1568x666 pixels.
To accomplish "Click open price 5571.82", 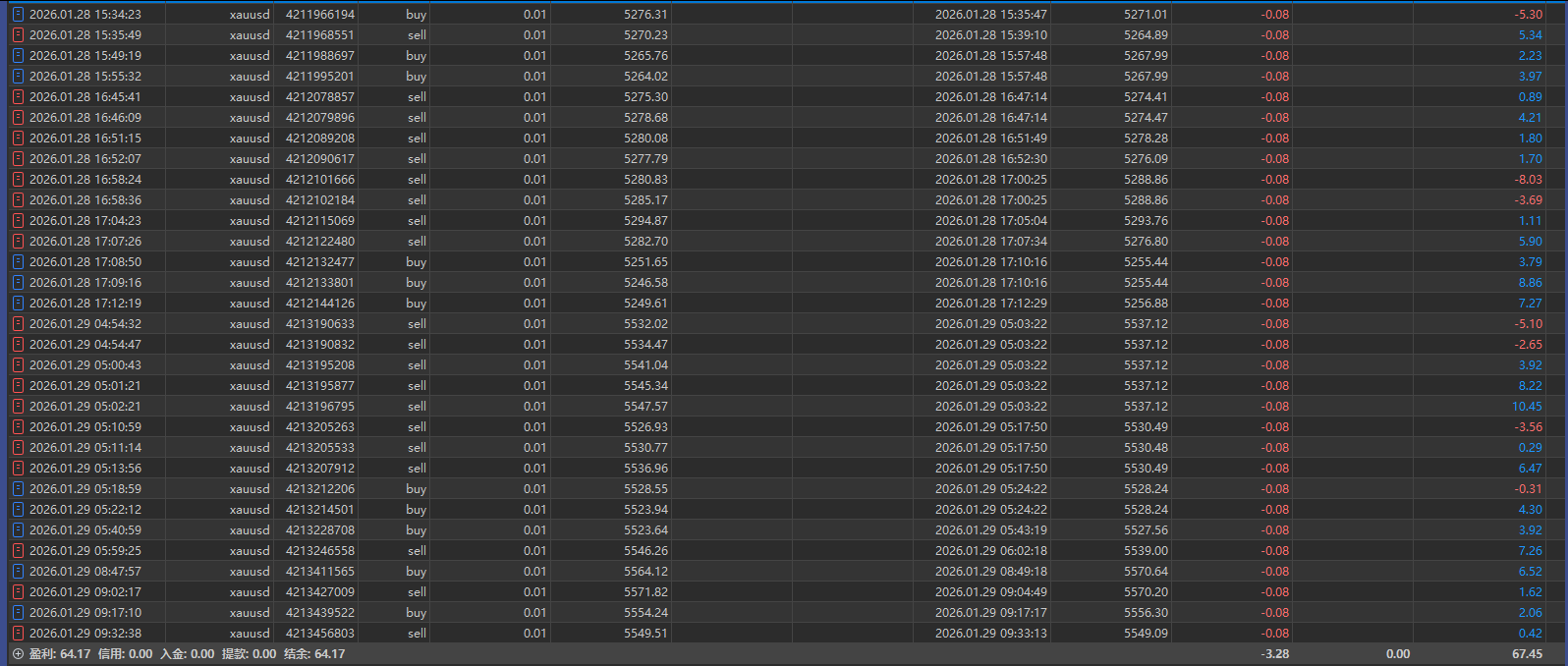I will 645,592.
